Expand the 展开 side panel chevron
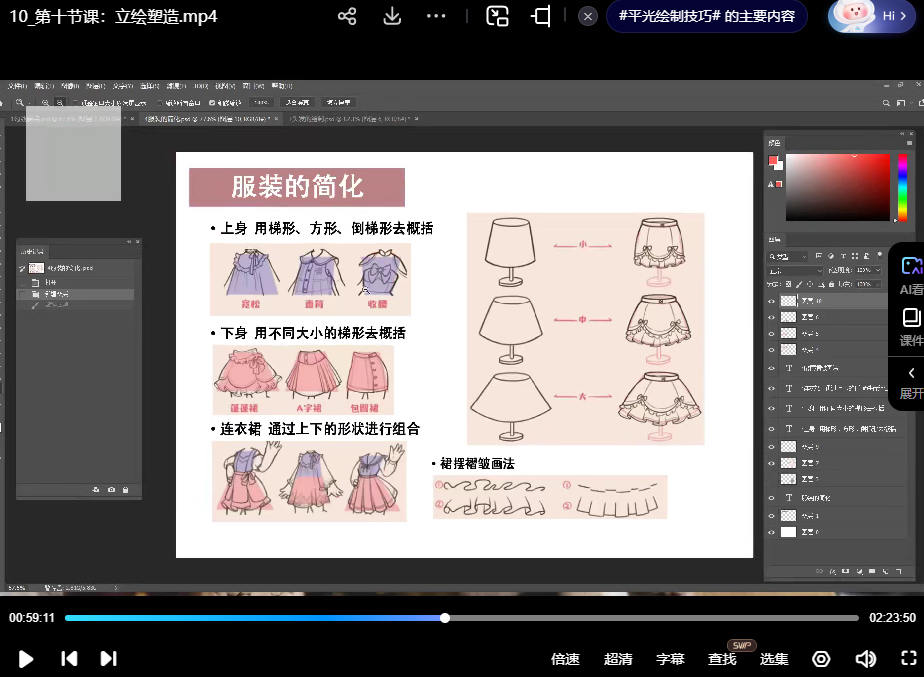 pos(911,373)
